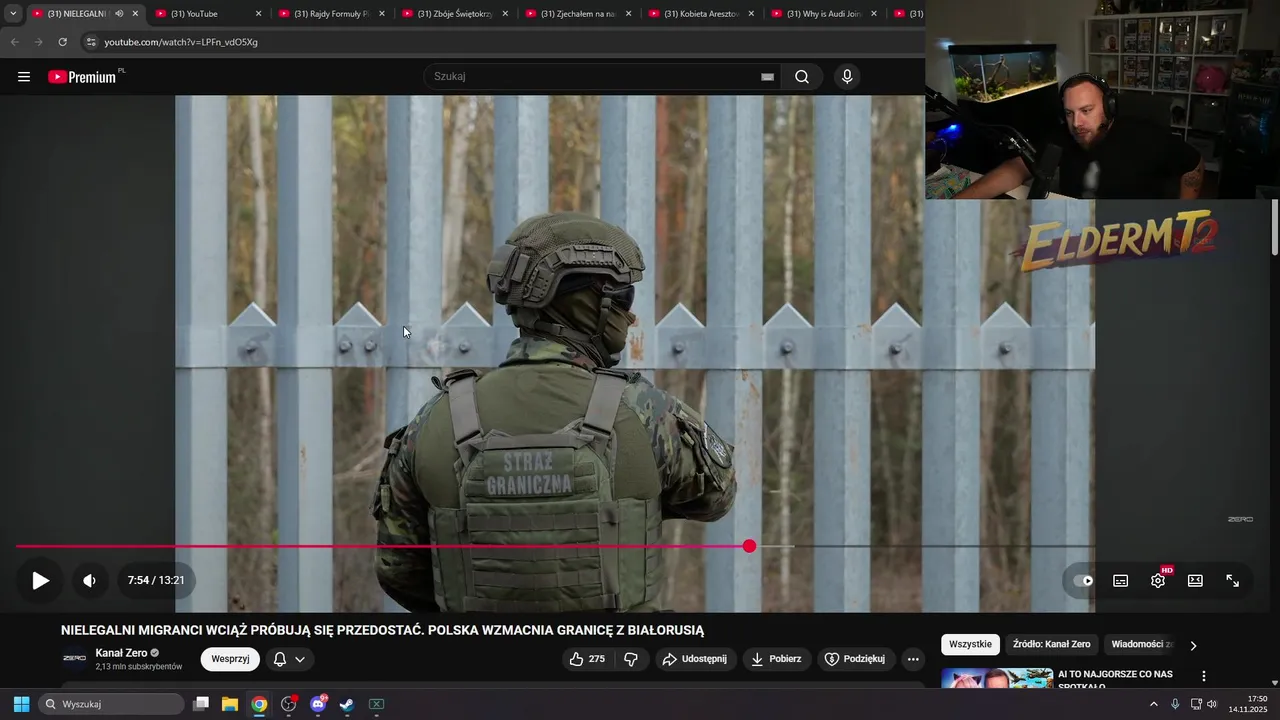Go forward in the browser history
Viewport: 1280px width, 720px height.
tap(38, 42)
